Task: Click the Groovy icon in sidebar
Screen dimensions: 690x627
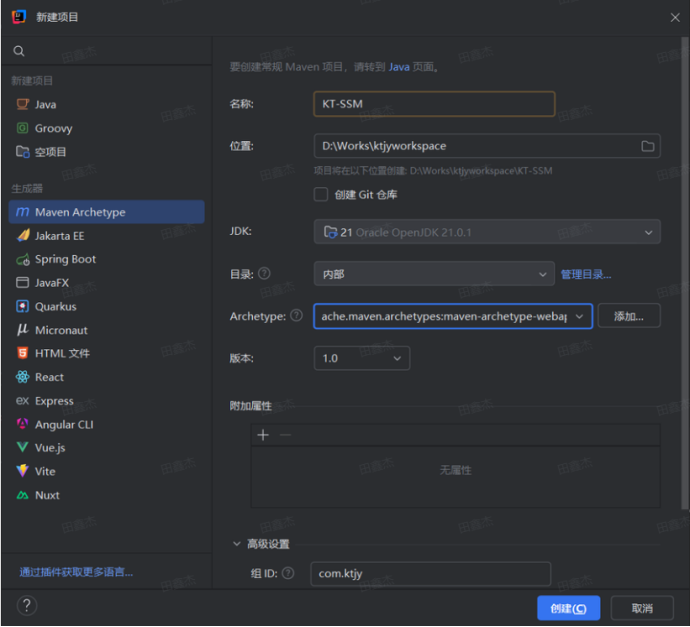Action: (x=22, y=128)
